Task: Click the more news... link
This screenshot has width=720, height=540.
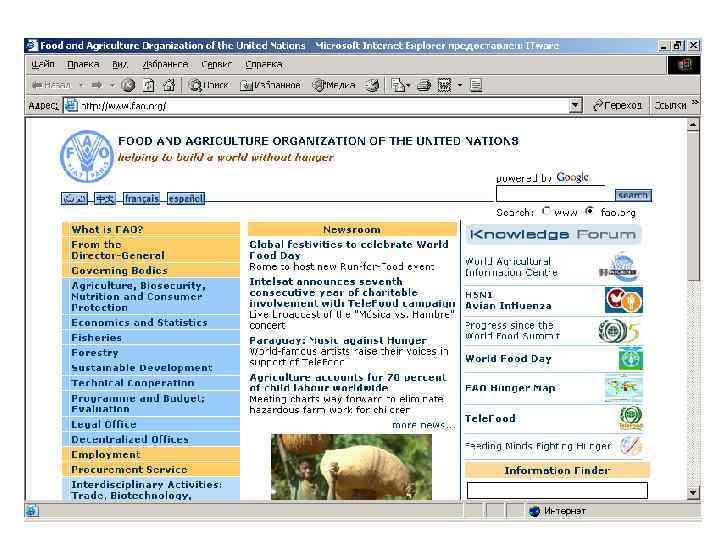Action: 423,425
